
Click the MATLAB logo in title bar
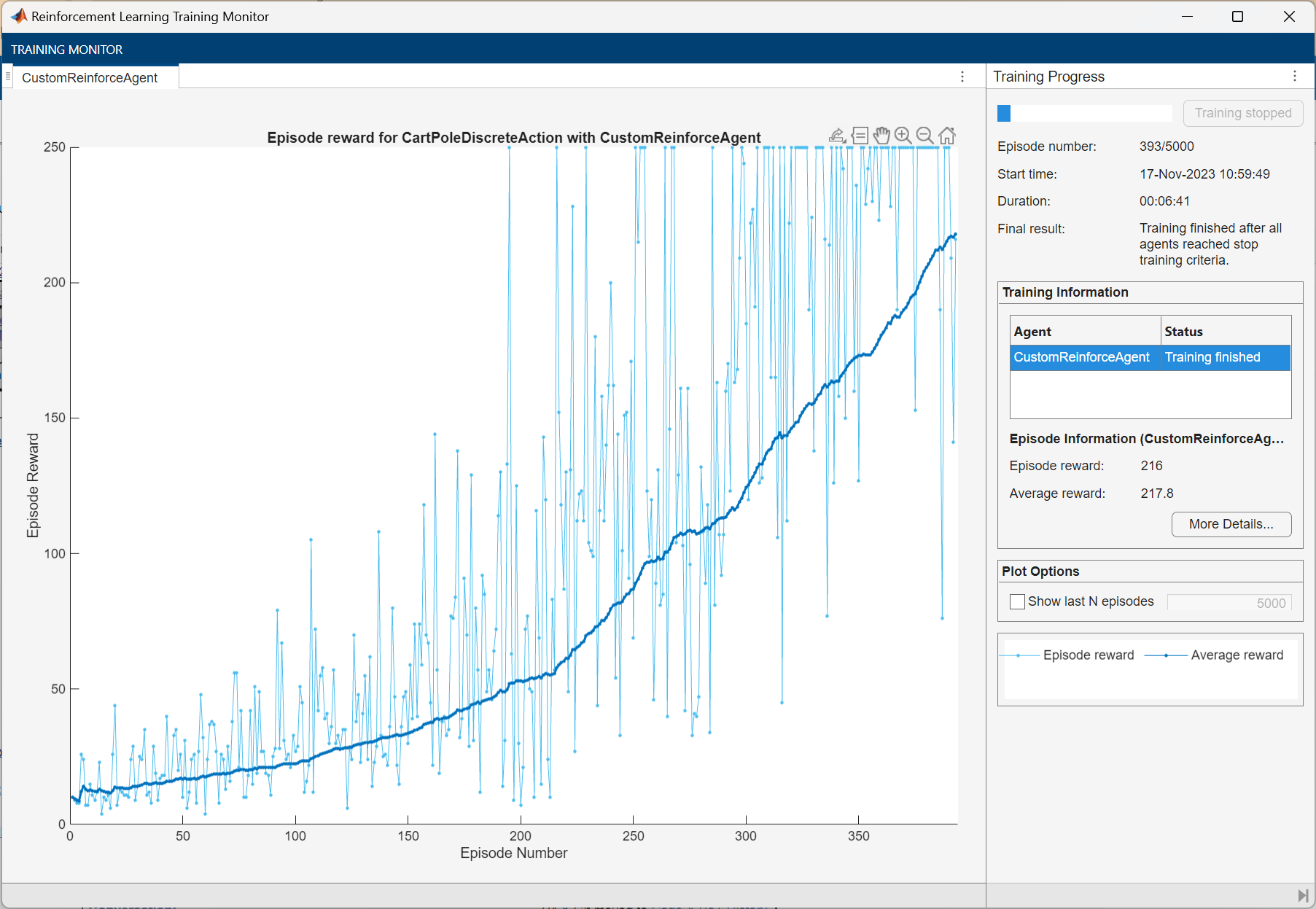pos(19,16)
